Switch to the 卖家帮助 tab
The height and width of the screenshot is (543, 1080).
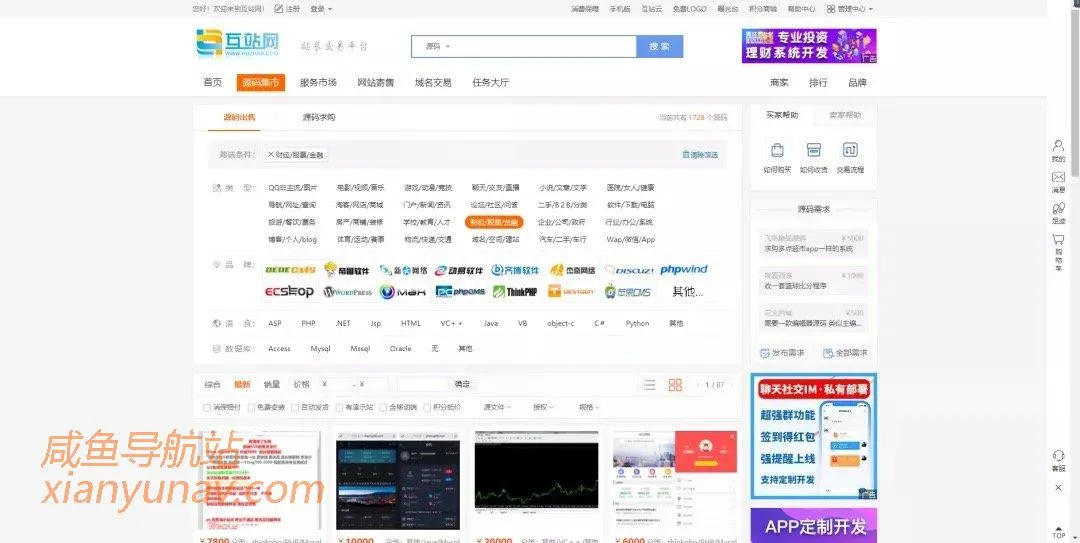(x=845, y=115)
